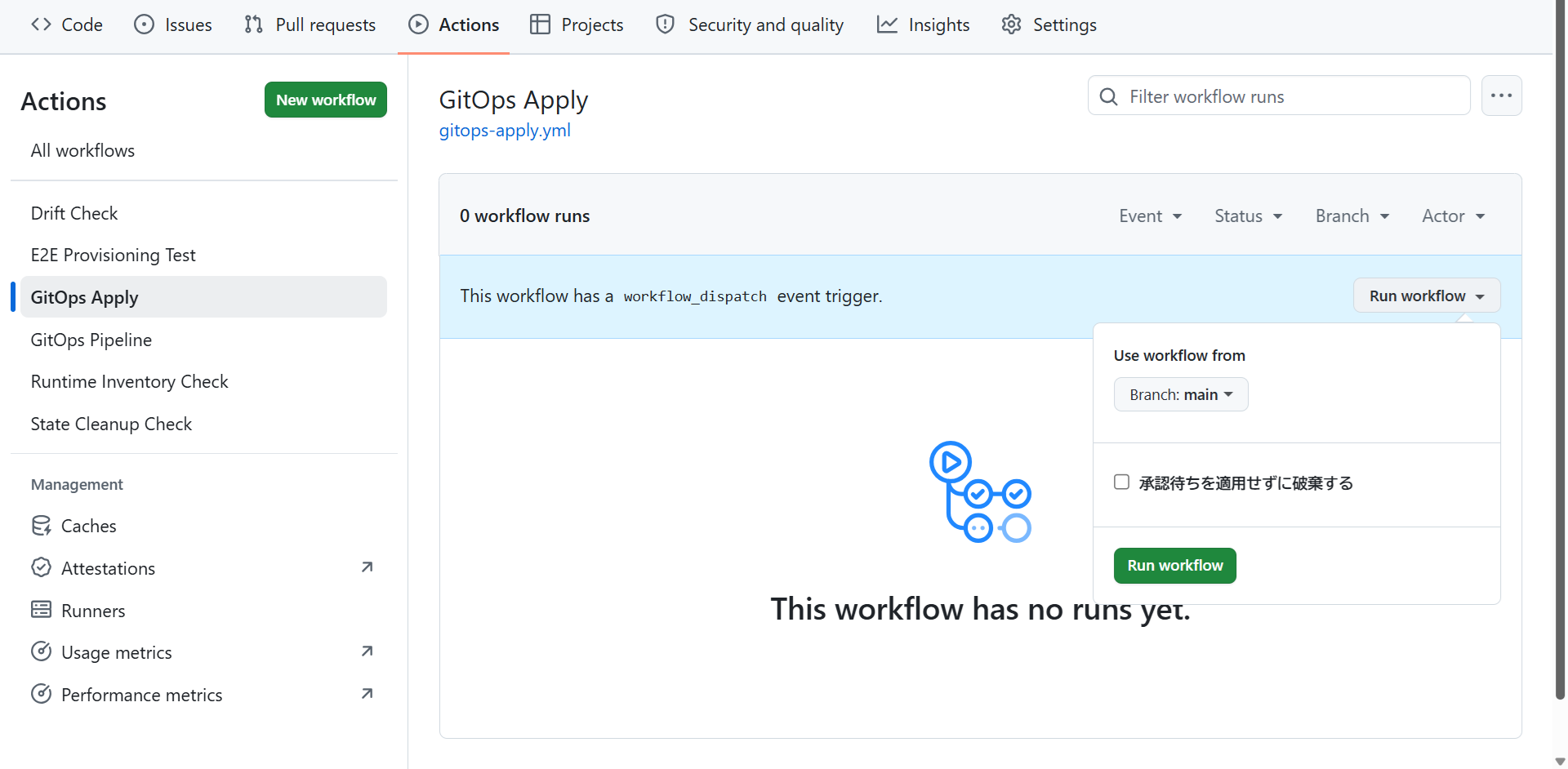Open the GitOps Pipeline workflow
The height and width of the screenshot is (769, 1568).
(204, 340)
